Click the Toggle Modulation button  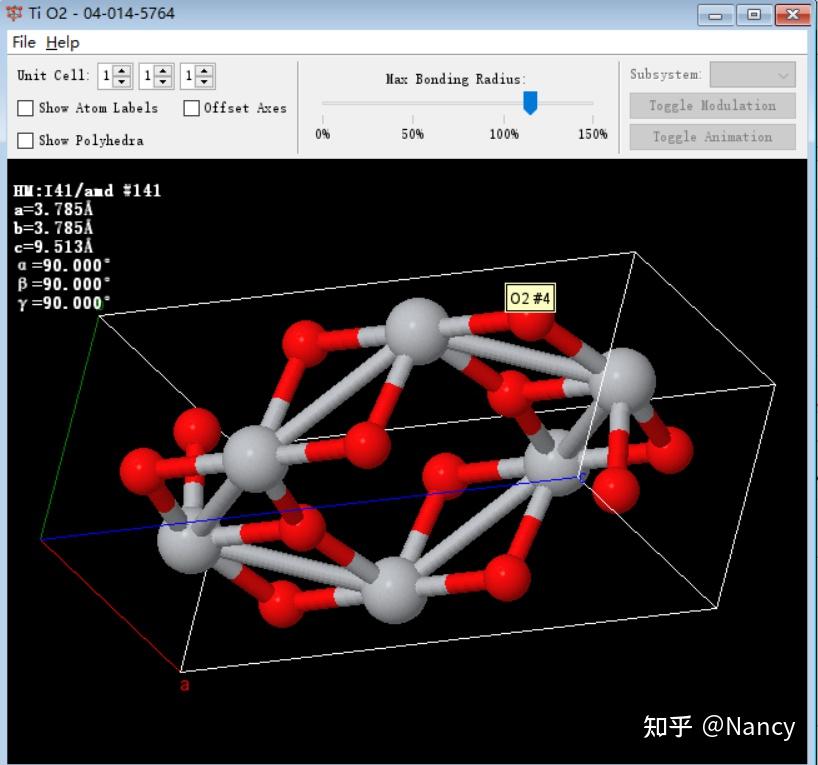point(712,105)
